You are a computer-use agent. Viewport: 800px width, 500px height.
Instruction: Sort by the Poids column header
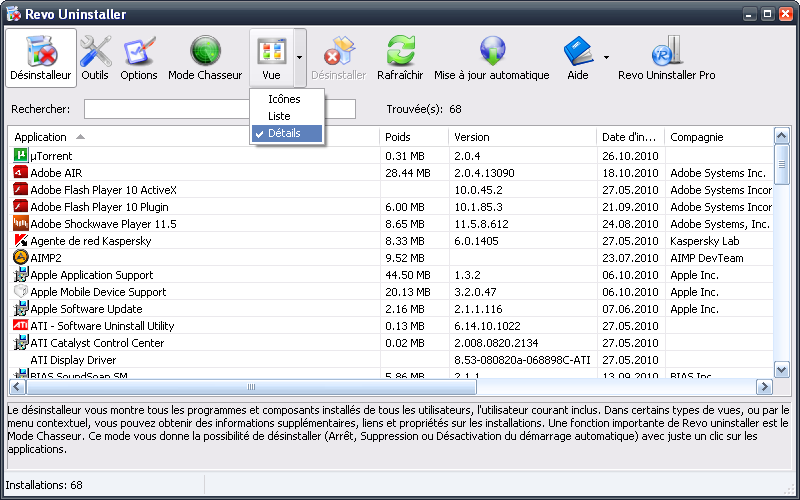(414, 137)
